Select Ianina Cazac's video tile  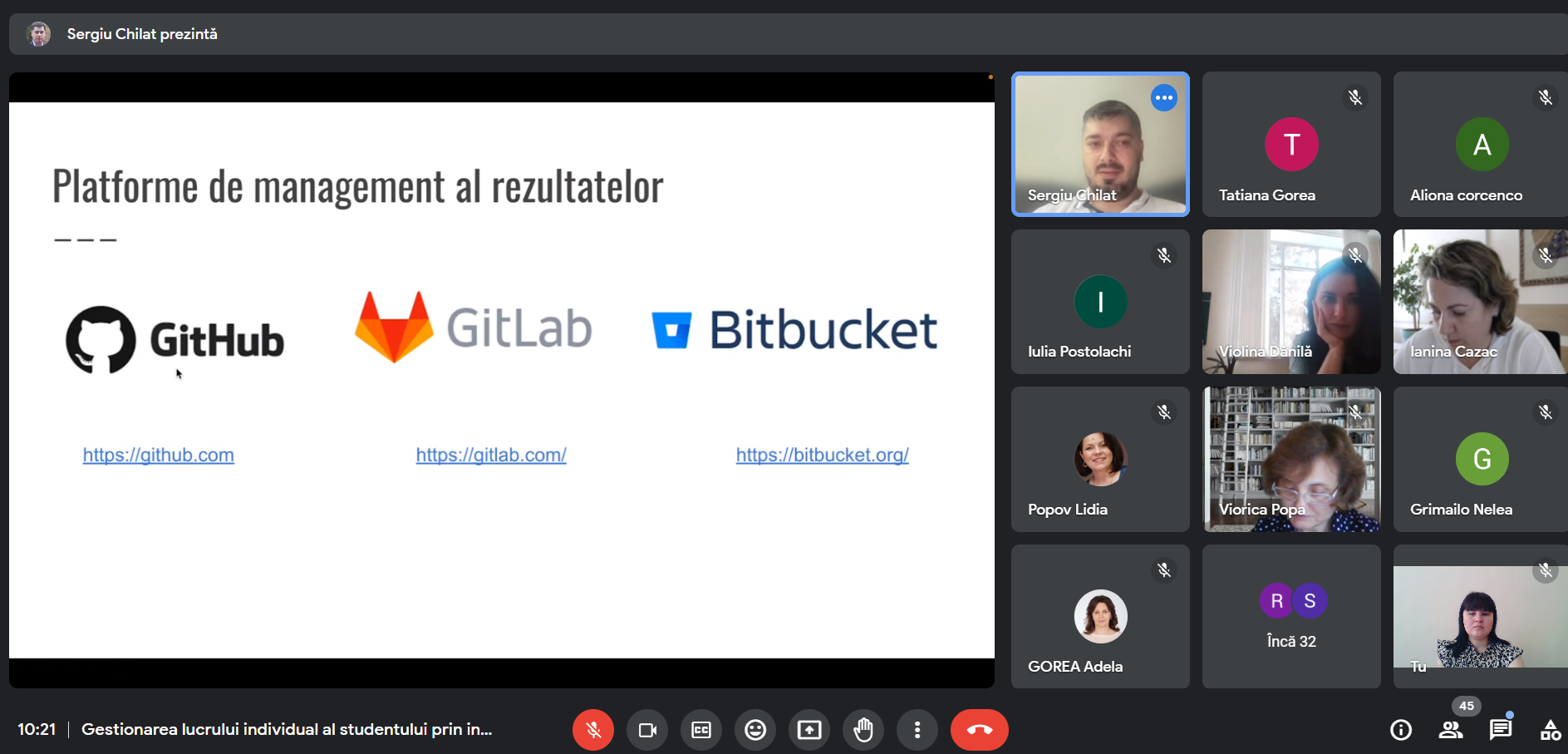tap(1481, 302)
